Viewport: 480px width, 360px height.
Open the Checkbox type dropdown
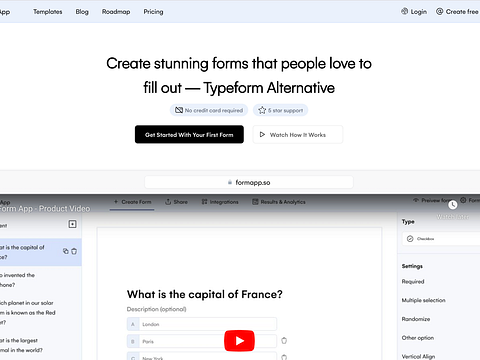(x=441, y=239)
